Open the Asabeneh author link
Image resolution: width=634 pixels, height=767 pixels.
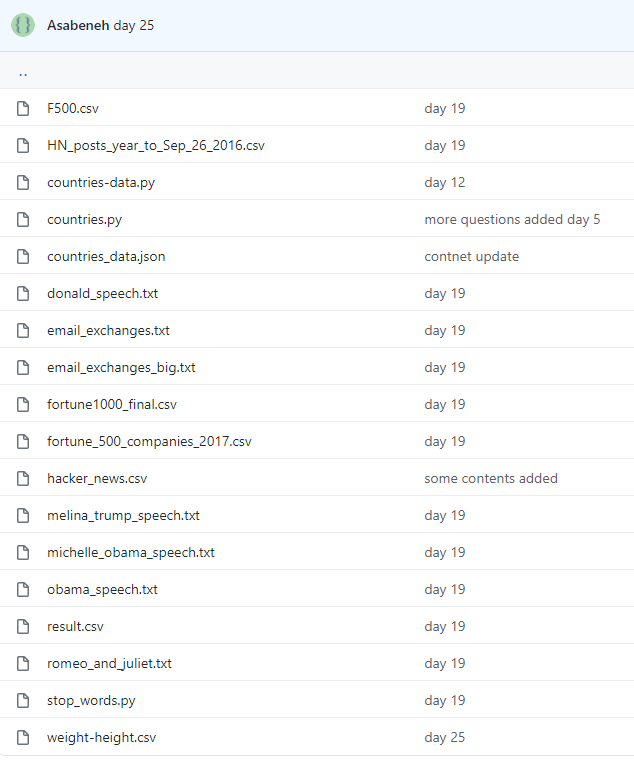pyautogui.click(x=78, y=25)
